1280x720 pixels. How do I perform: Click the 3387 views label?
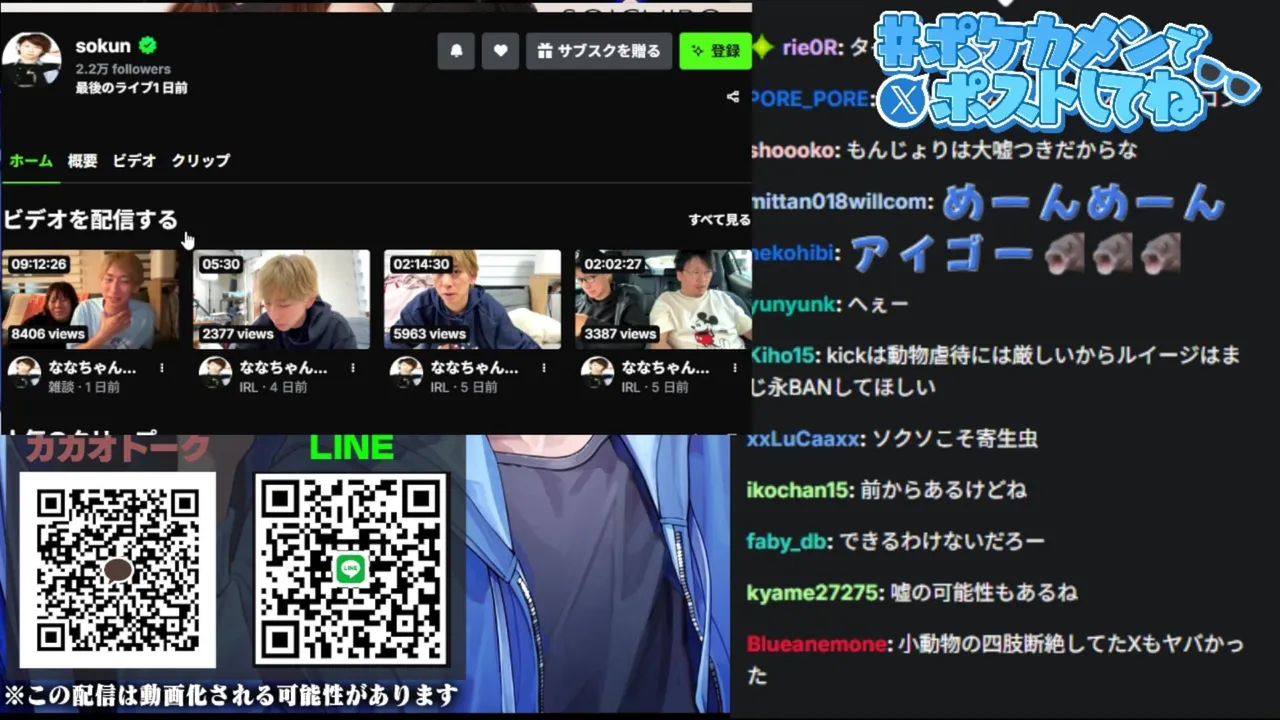coord(620,334)
